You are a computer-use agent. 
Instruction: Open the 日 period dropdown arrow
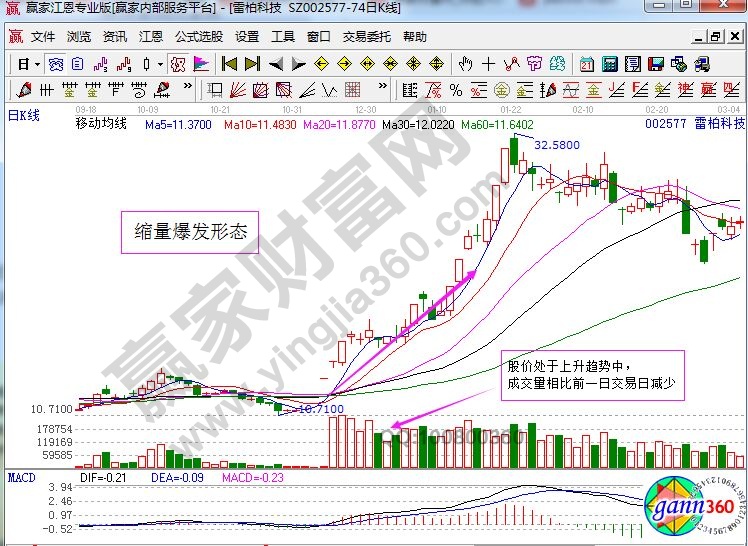[37, 64]
